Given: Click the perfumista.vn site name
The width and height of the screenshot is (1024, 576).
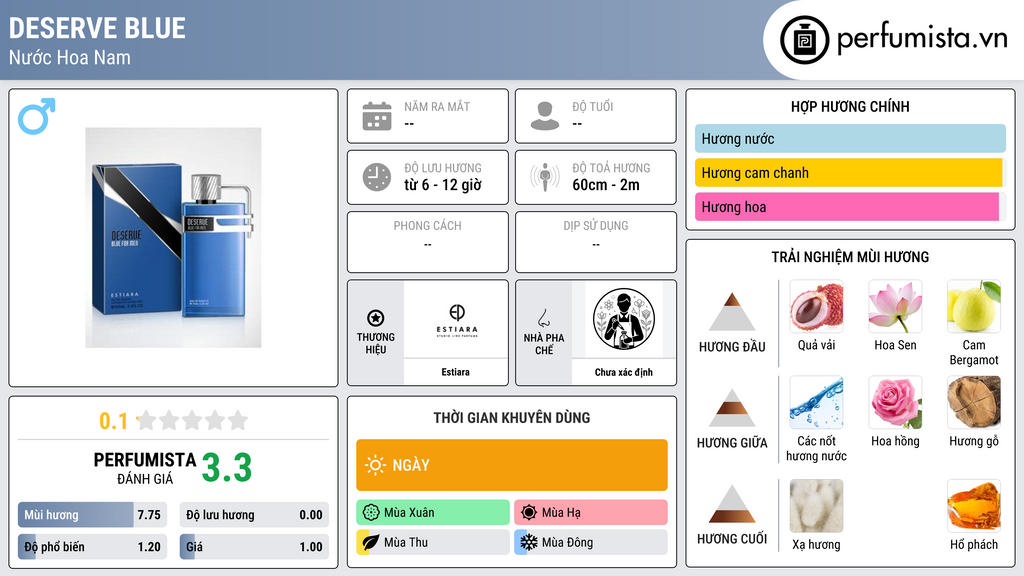Looking at the screenshot, I should tap(922, 38).
